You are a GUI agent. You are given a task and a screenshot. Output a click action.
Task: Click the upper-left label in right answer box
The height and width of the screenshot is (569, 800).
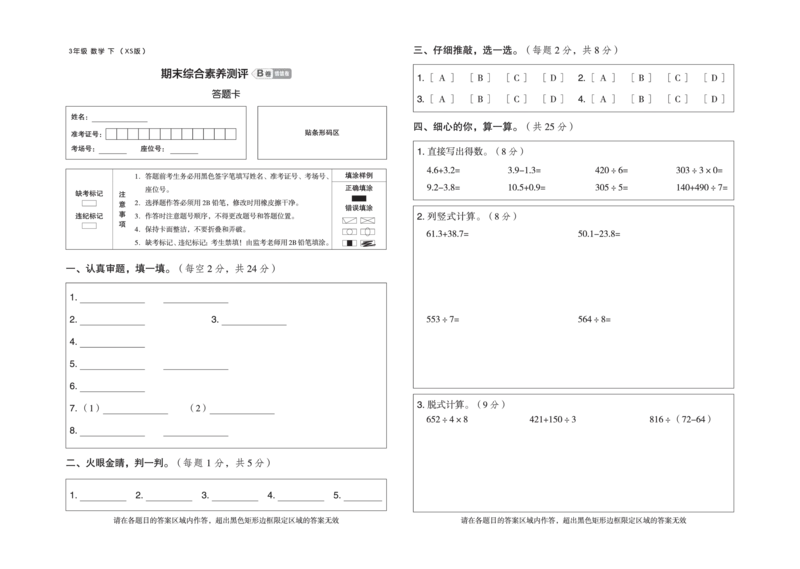click(x=445, y=233)
